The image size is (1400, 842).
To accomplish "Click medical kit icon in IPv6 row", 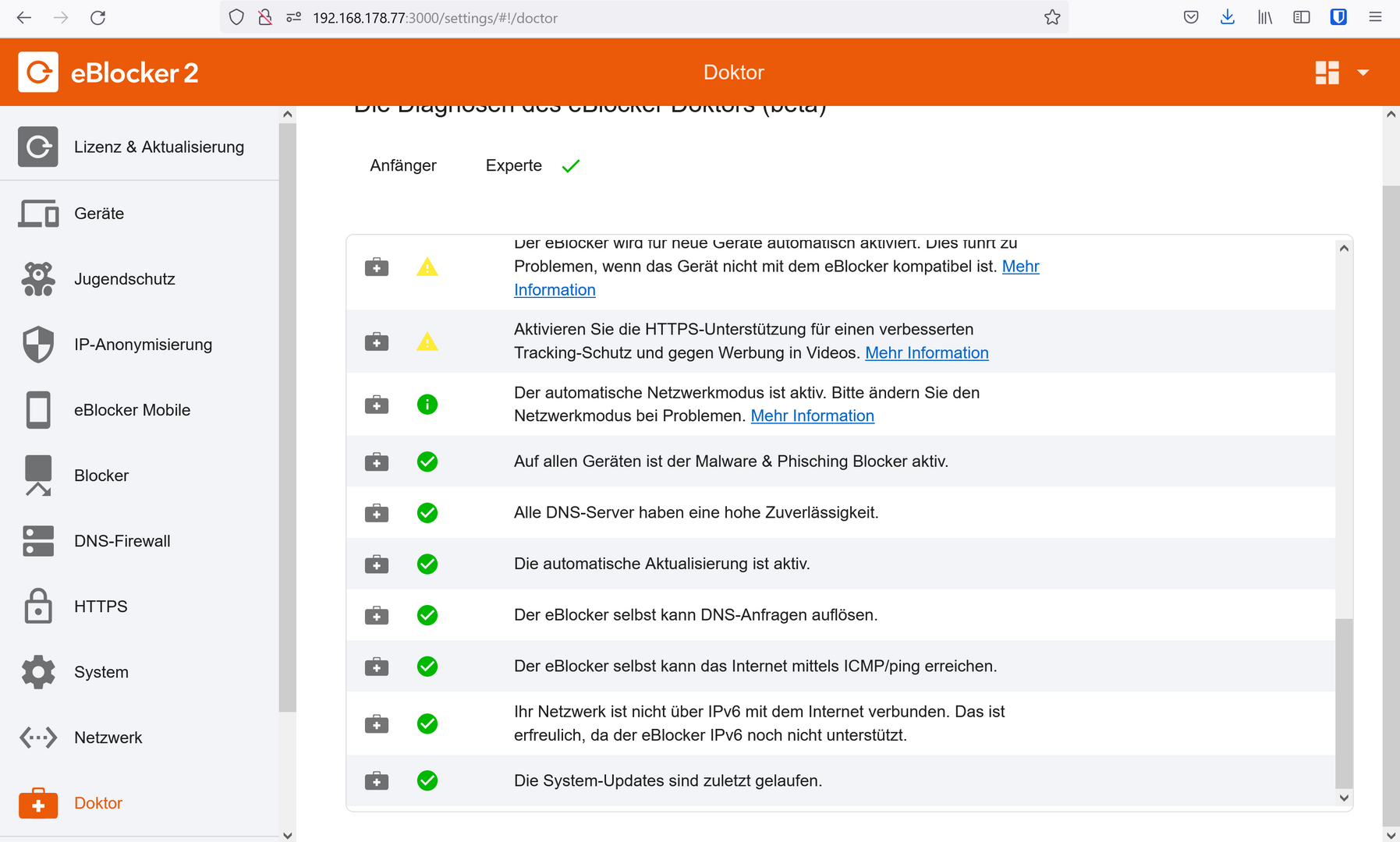I will (377, 723).
